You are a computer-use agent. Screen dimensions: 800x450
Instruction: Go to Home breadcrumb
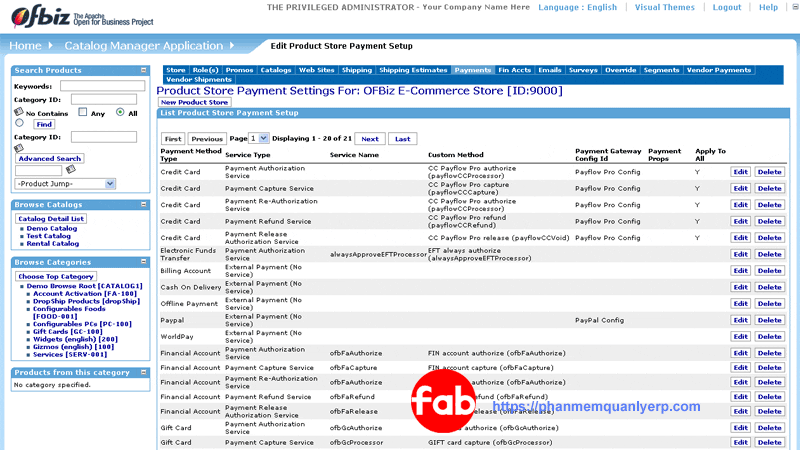click(x=25, y=45)
